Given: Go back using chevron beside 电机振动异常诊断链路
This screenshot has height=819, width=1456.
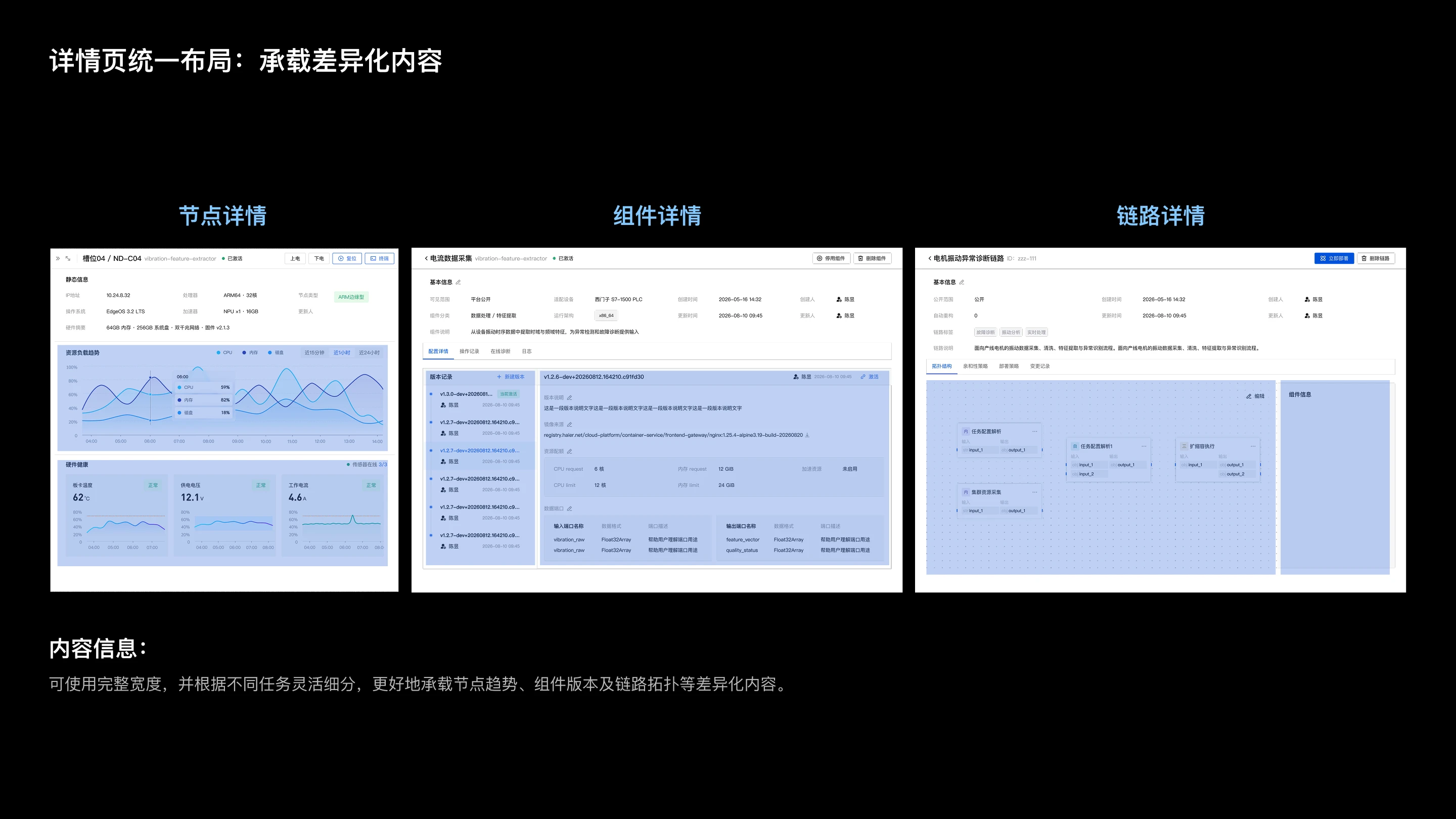Looking at the screenshot, I should coord(929,258).
